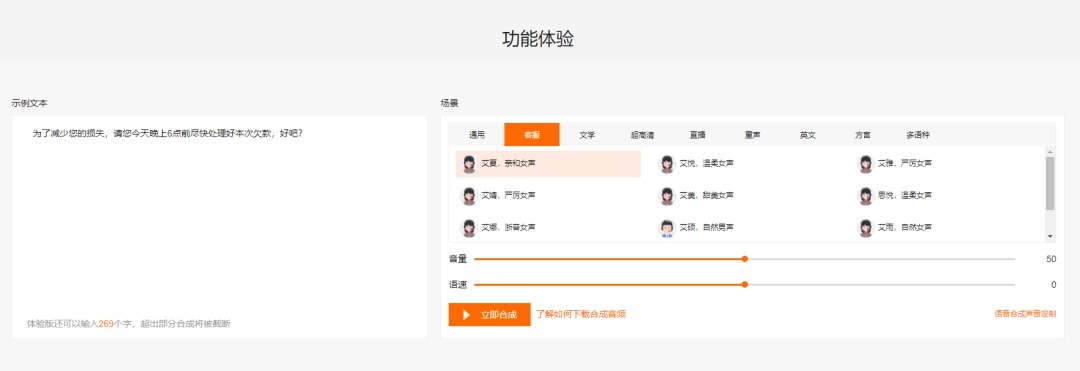
Task: Switch to the 通用 scene tab
Action: pos(477,135)
